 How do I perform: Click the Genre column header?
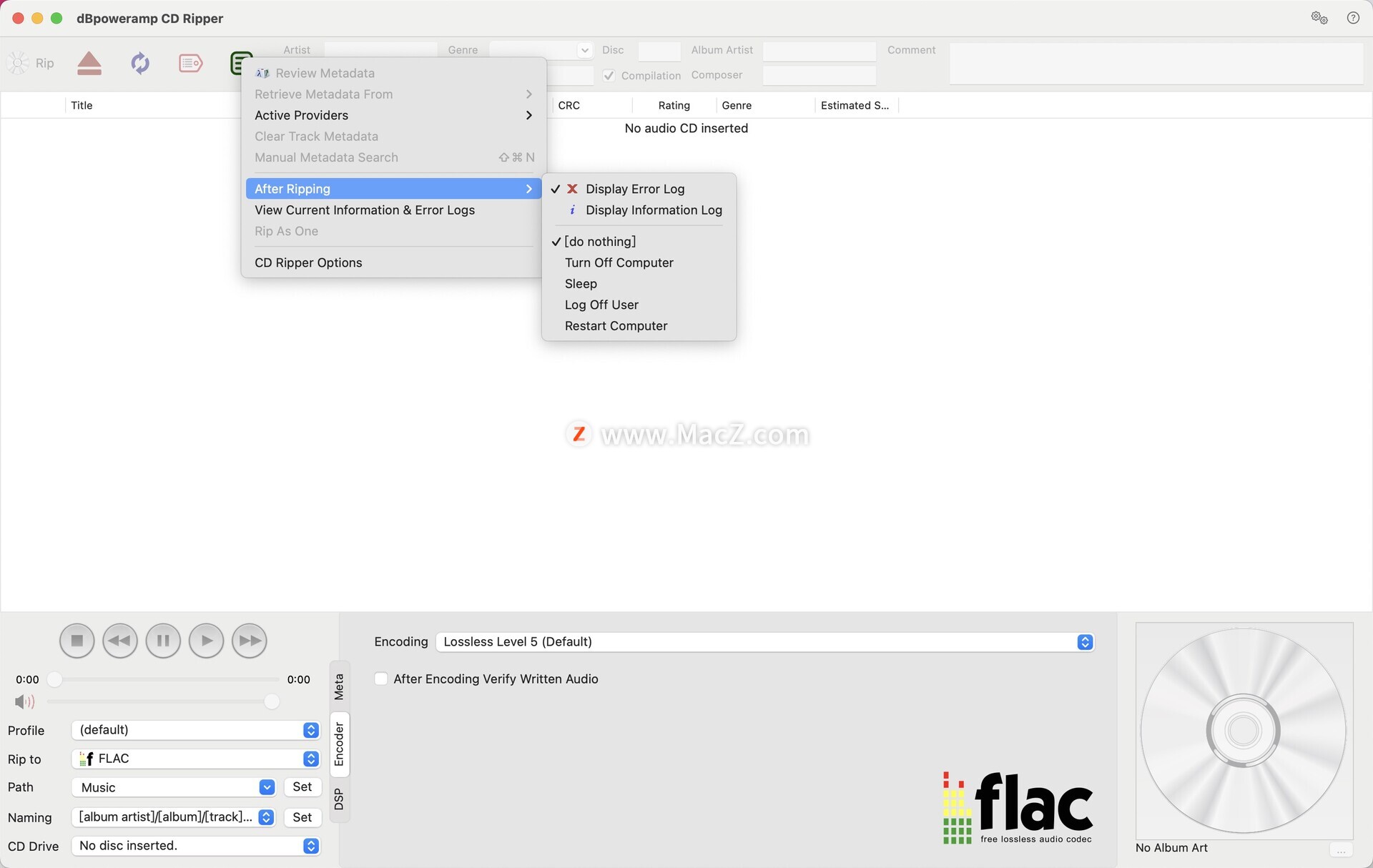[x=737, y=105]
